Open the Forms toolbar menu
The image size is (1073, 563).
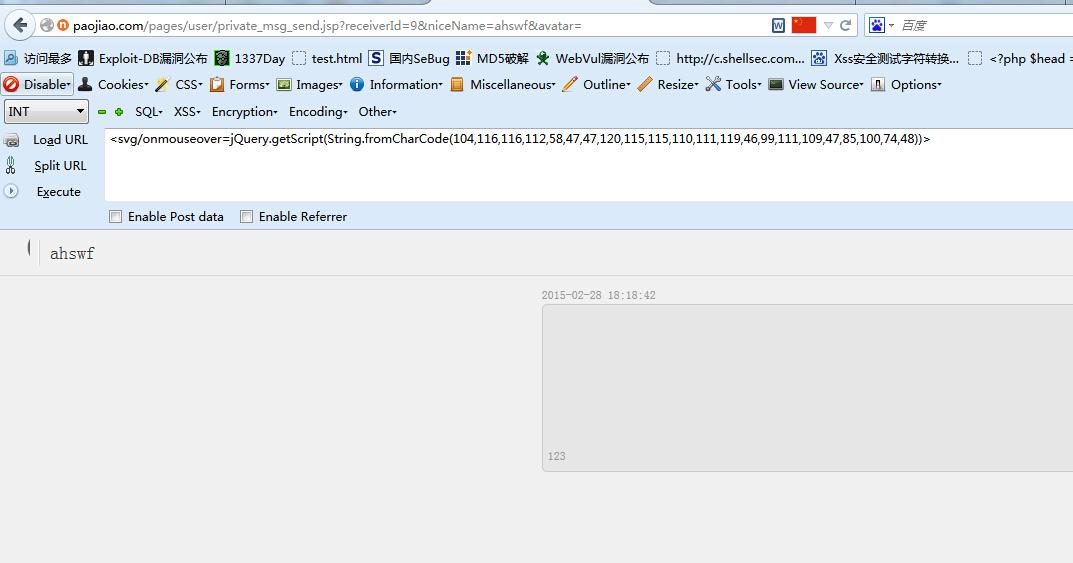(x=240, y=84)
